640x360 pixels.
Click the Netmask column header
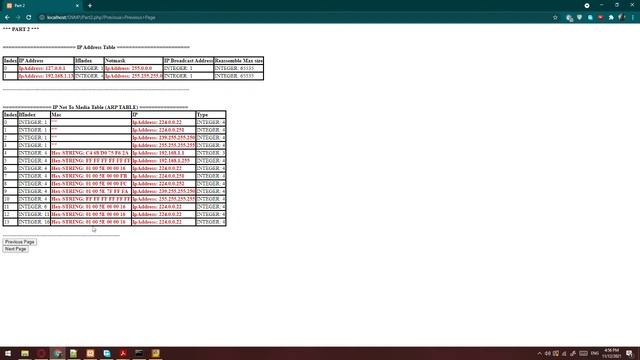point(133,60)
